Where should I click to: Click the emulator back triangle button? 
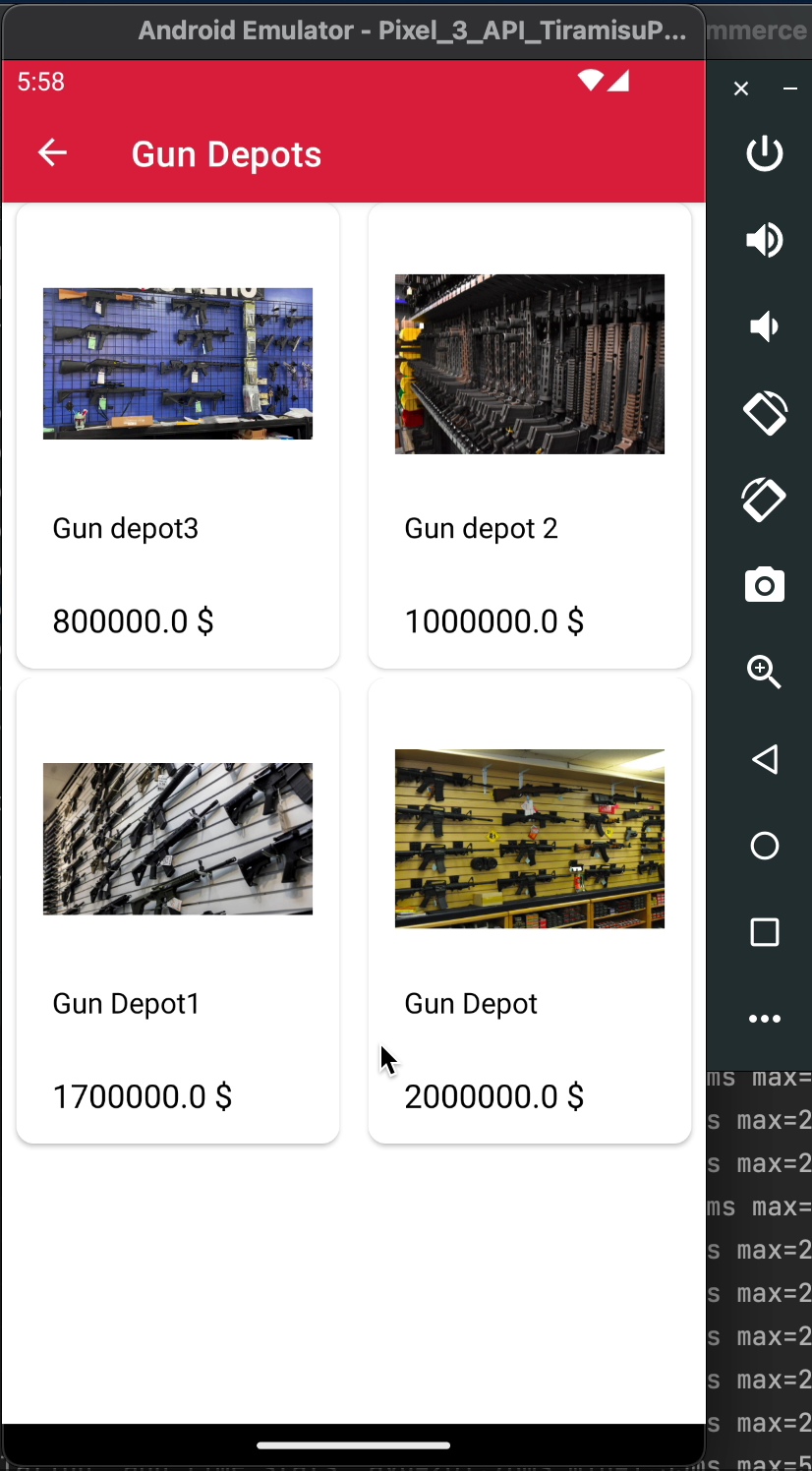(765, 759)
